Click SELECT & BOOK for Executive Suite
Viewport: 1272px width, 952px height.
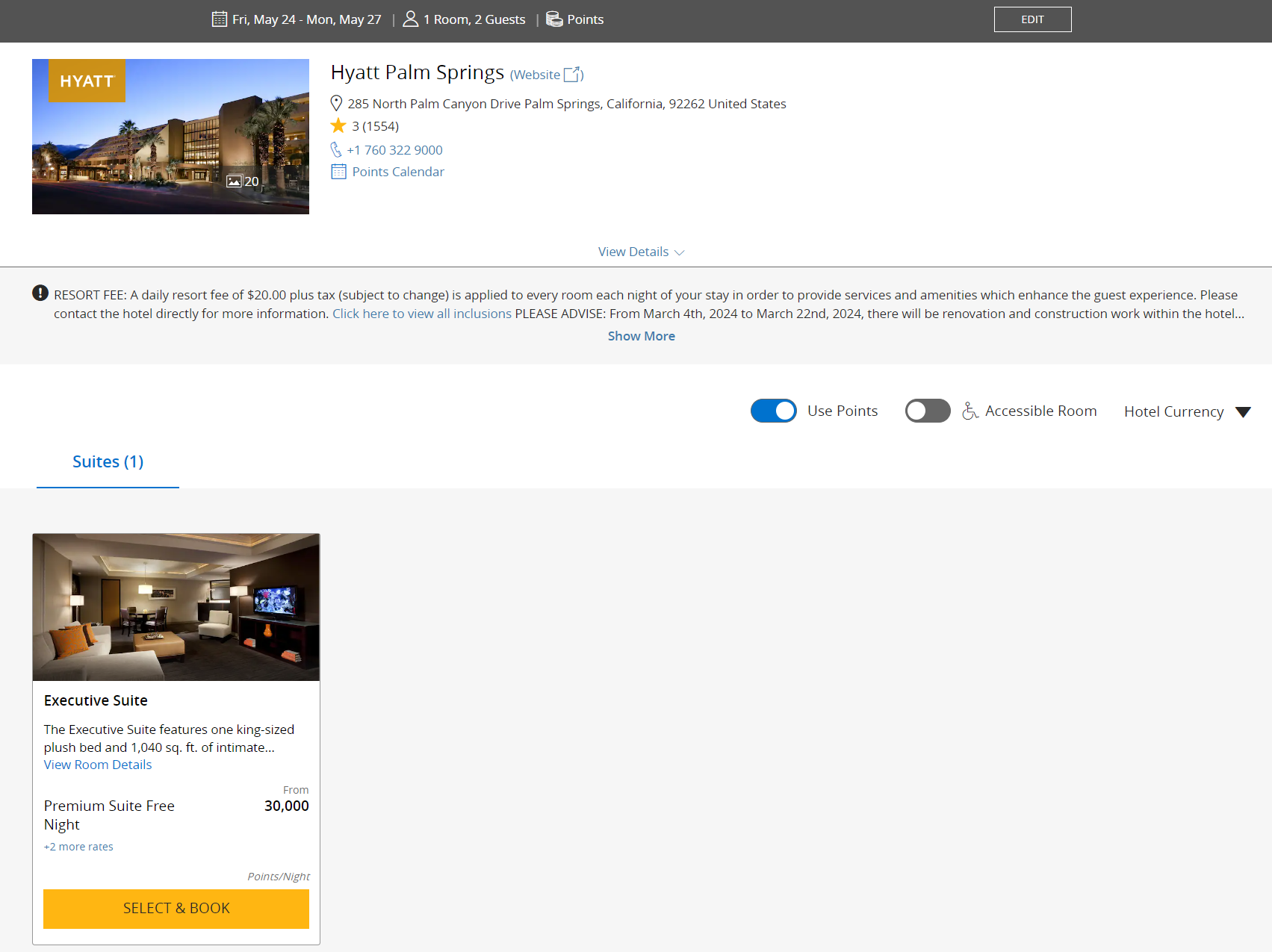(176, 909)
